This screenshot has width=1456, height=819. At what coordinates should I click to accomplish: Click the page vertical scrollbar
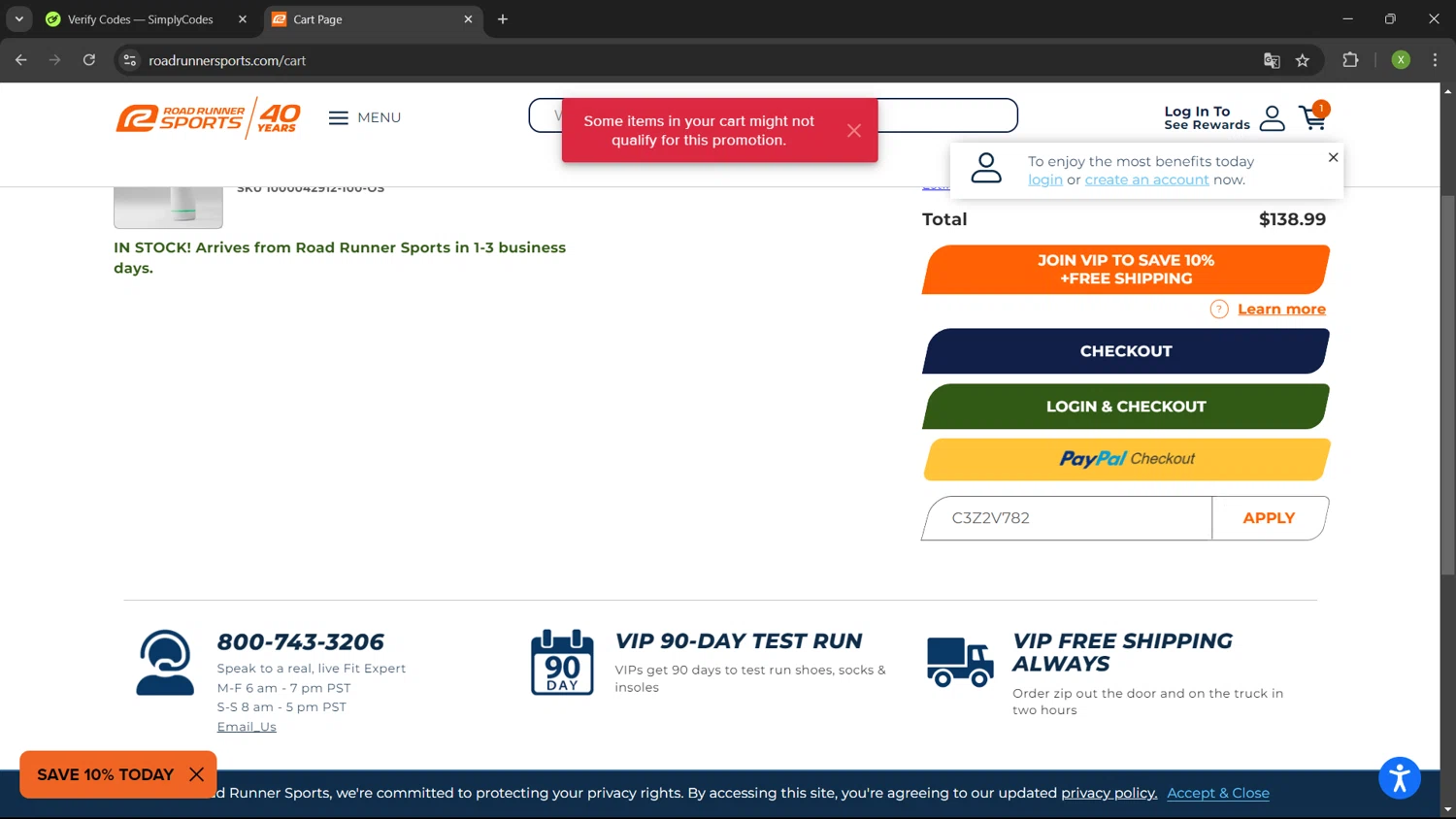(1447, 385)
